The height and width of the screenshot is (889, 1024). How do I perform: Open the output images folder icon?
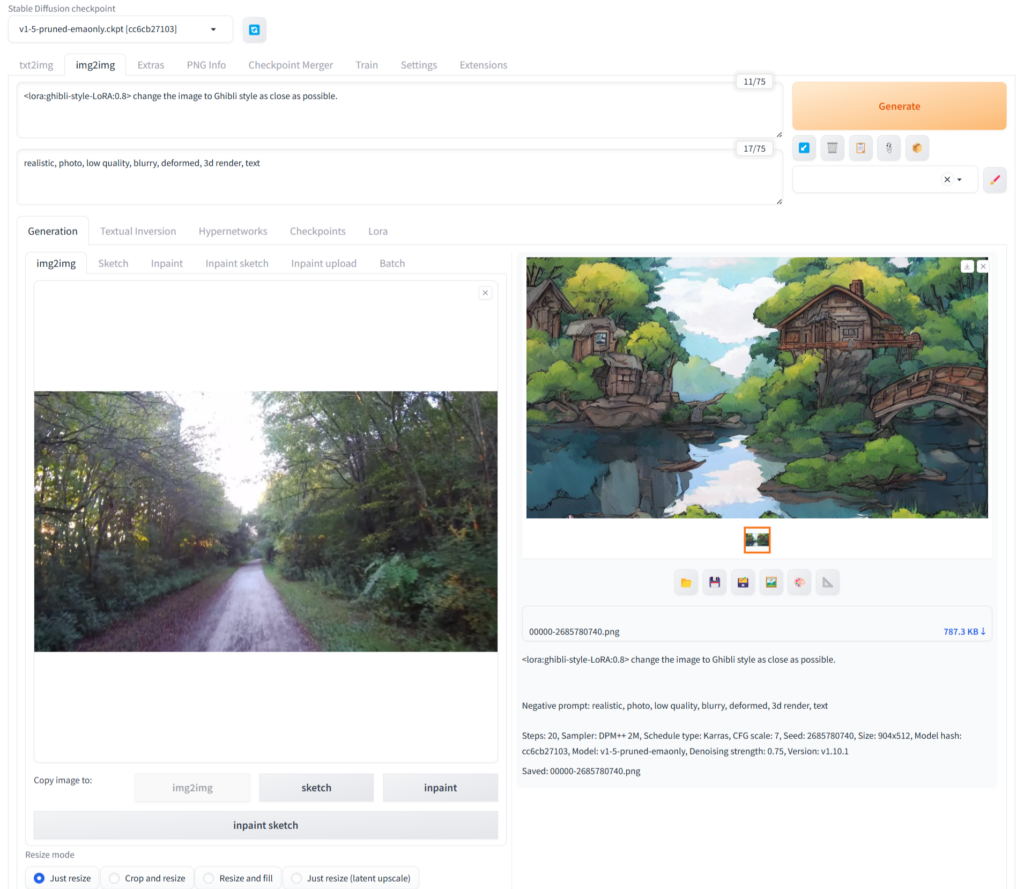686,582
